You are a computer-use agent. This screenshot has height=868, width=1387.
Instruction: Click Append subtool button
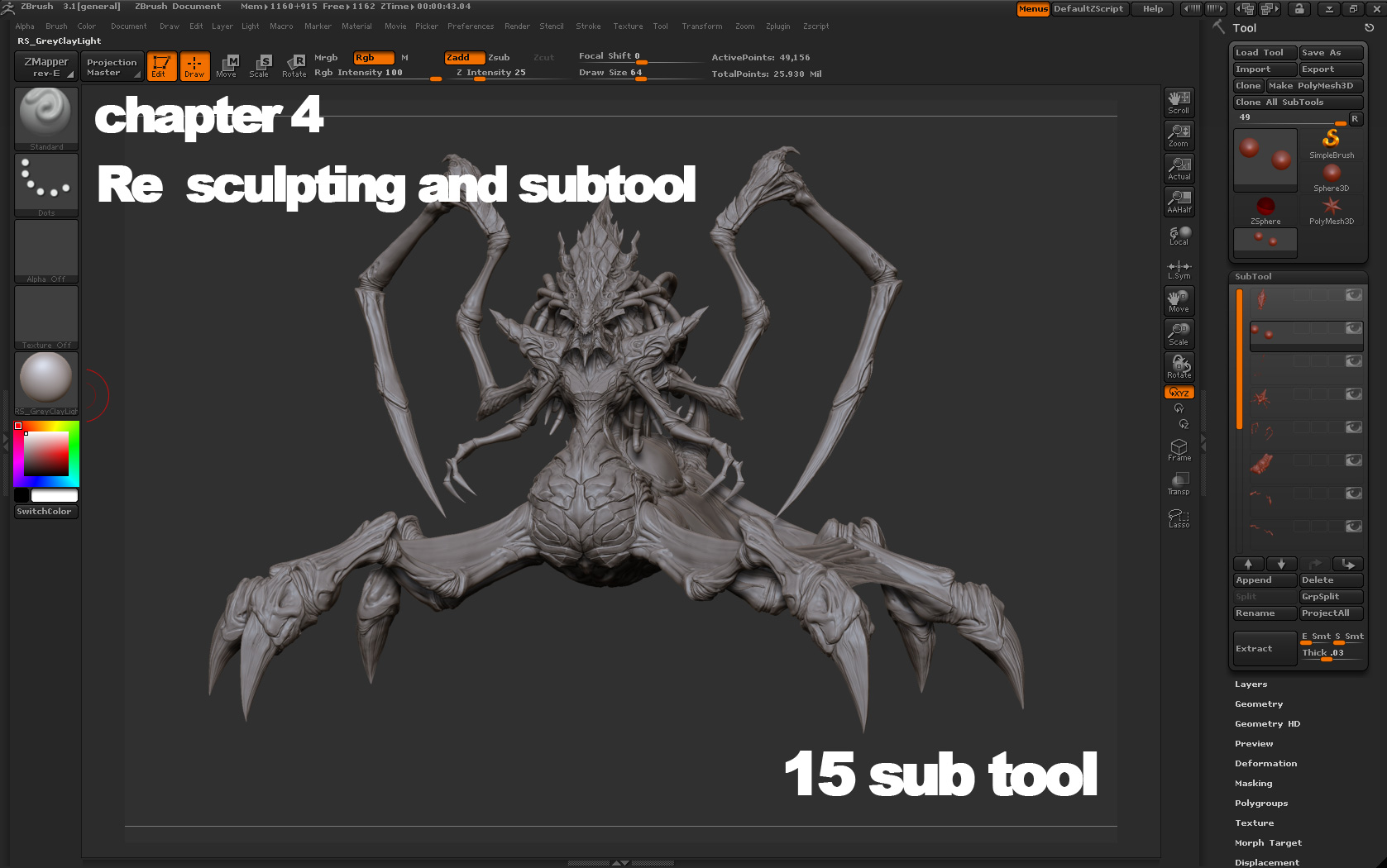(1265, 580)
